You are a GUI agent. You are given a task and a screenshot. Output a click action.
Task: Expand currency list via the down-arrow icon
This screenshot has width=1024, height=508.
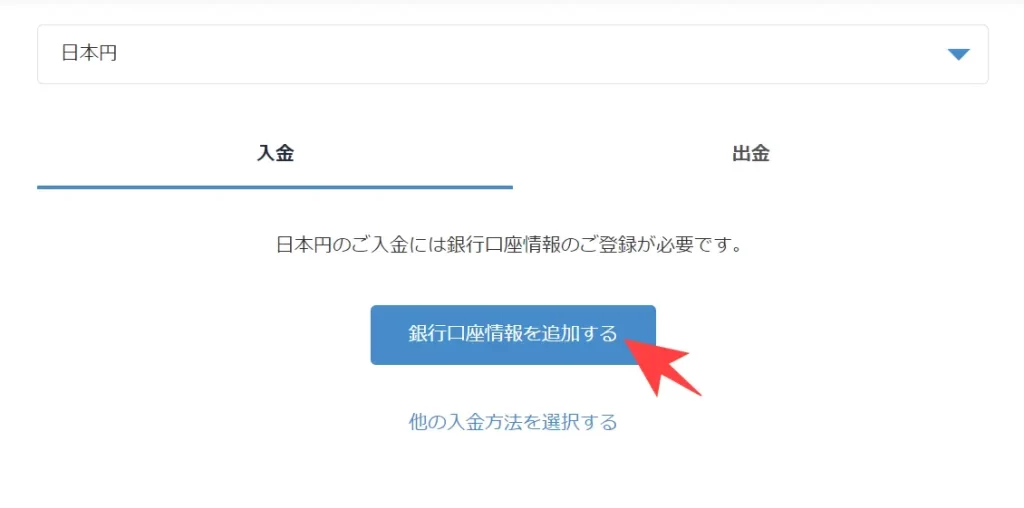pos(958,55)
